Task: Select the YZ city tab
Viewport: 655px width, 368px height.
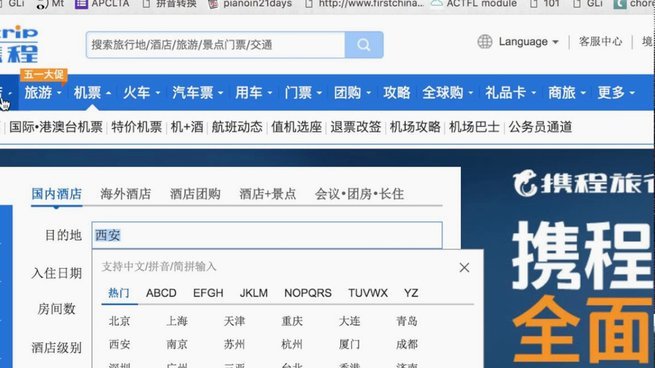Action: [411, 293]
